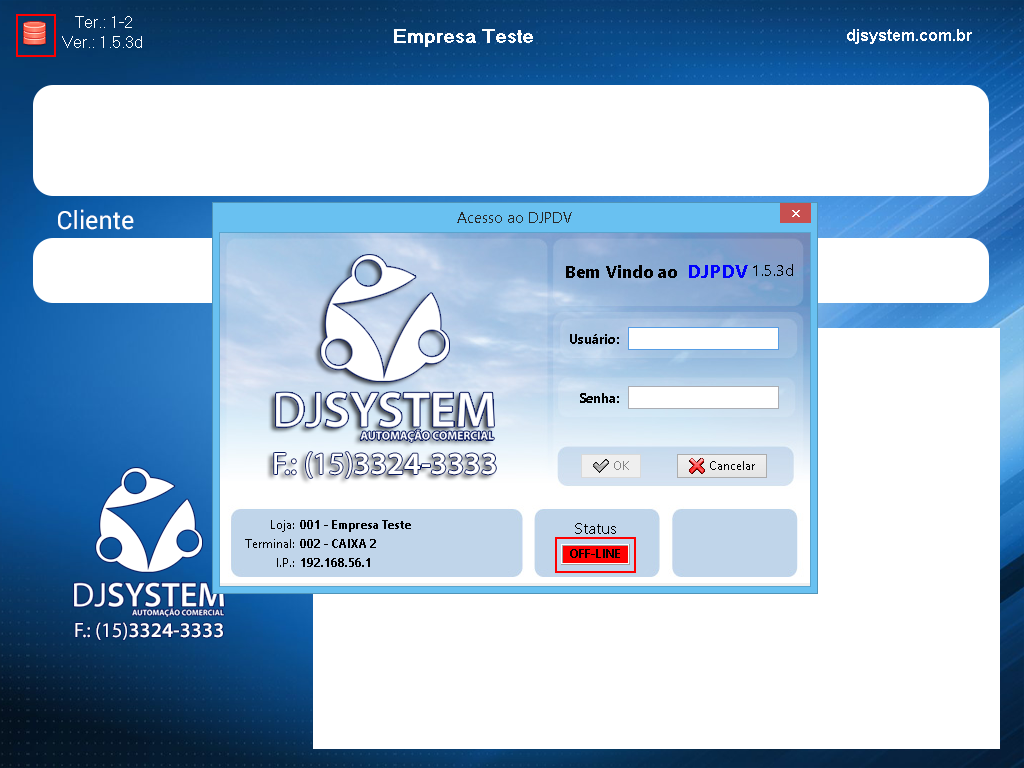The width and height of the screenshot is (1024, 768).
Task: Confirm login with the OK button
Action: click(x=611, y=466)
